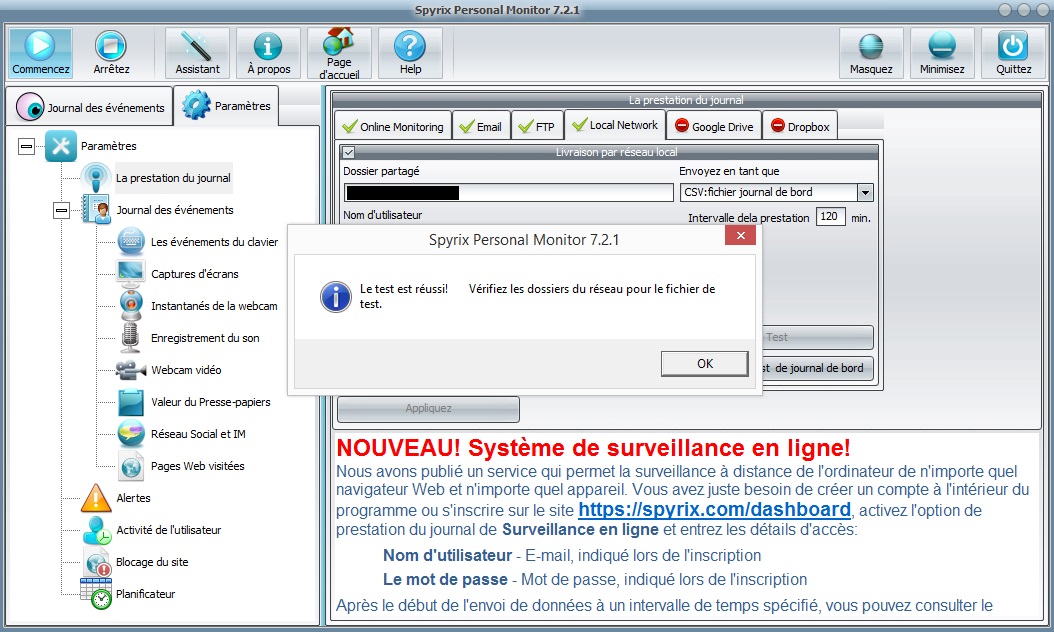Click the 'NOUVEAU! Système de surveillance' heading
Screen dimensions: 1054x632
pyautogui.click(x=594, y=448)
